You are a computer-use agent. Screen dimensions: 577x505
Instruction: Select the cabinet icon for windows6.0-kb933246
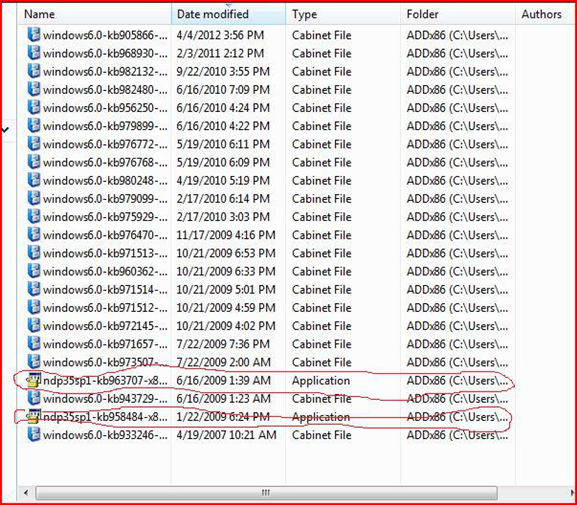33,435
